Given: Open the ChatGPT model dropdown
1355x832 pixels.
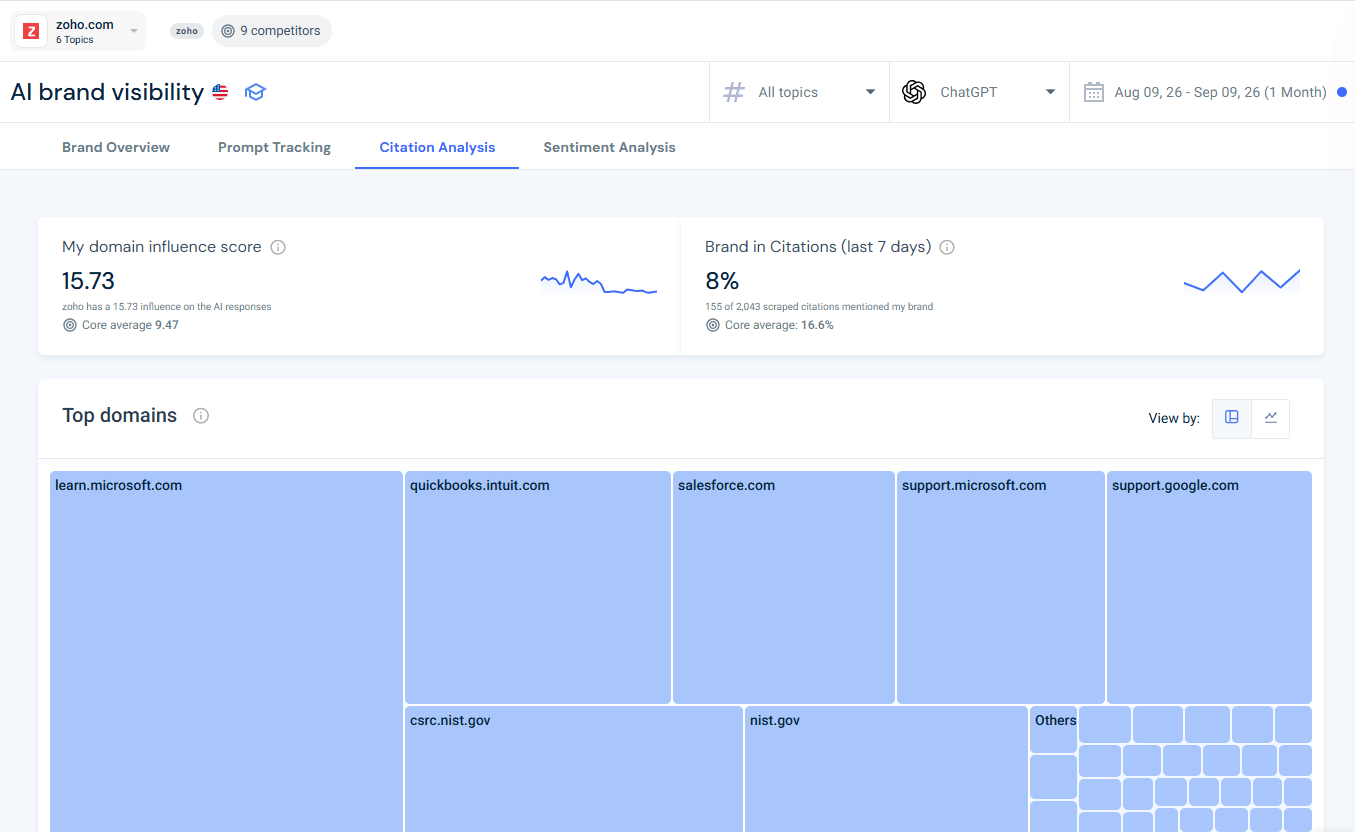Looking at the screenshot, I should tap(979, 92).
